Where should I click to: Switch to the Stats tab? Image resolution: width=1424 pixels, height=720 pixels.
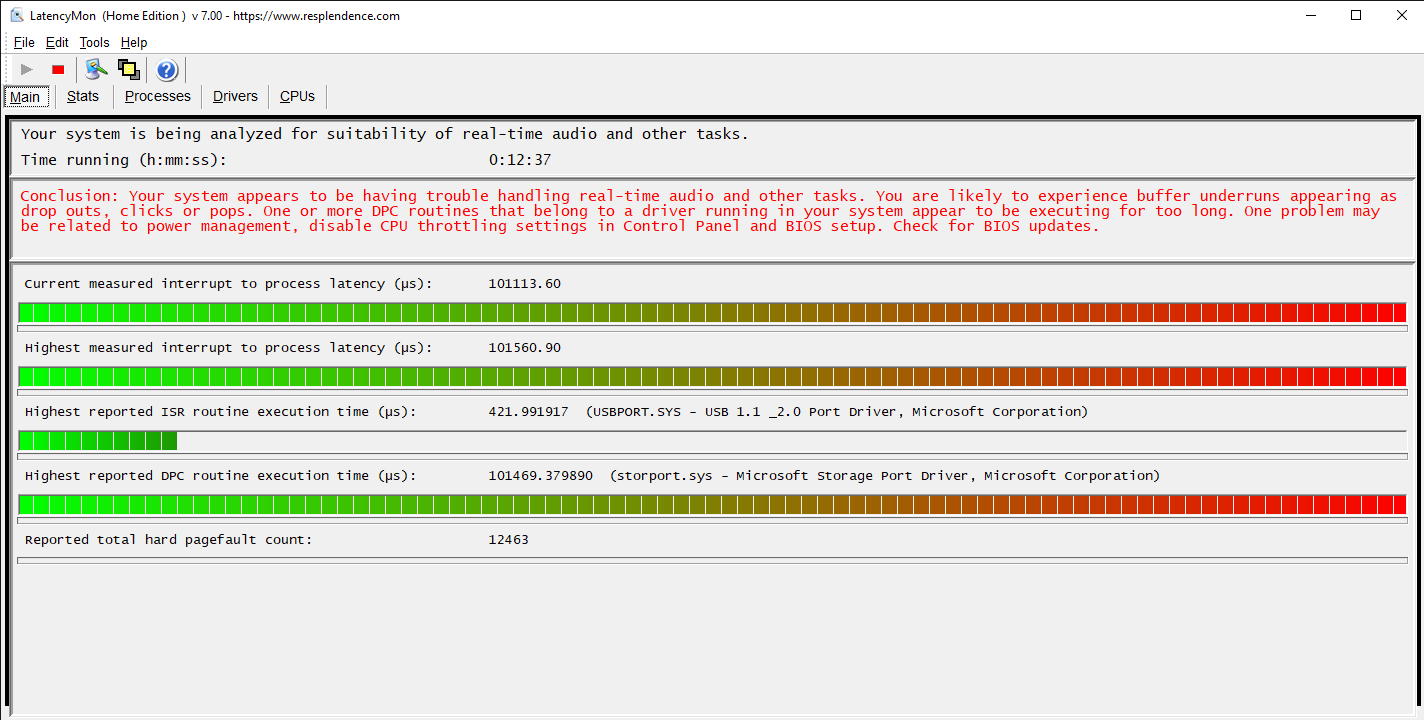pos(83,96)
